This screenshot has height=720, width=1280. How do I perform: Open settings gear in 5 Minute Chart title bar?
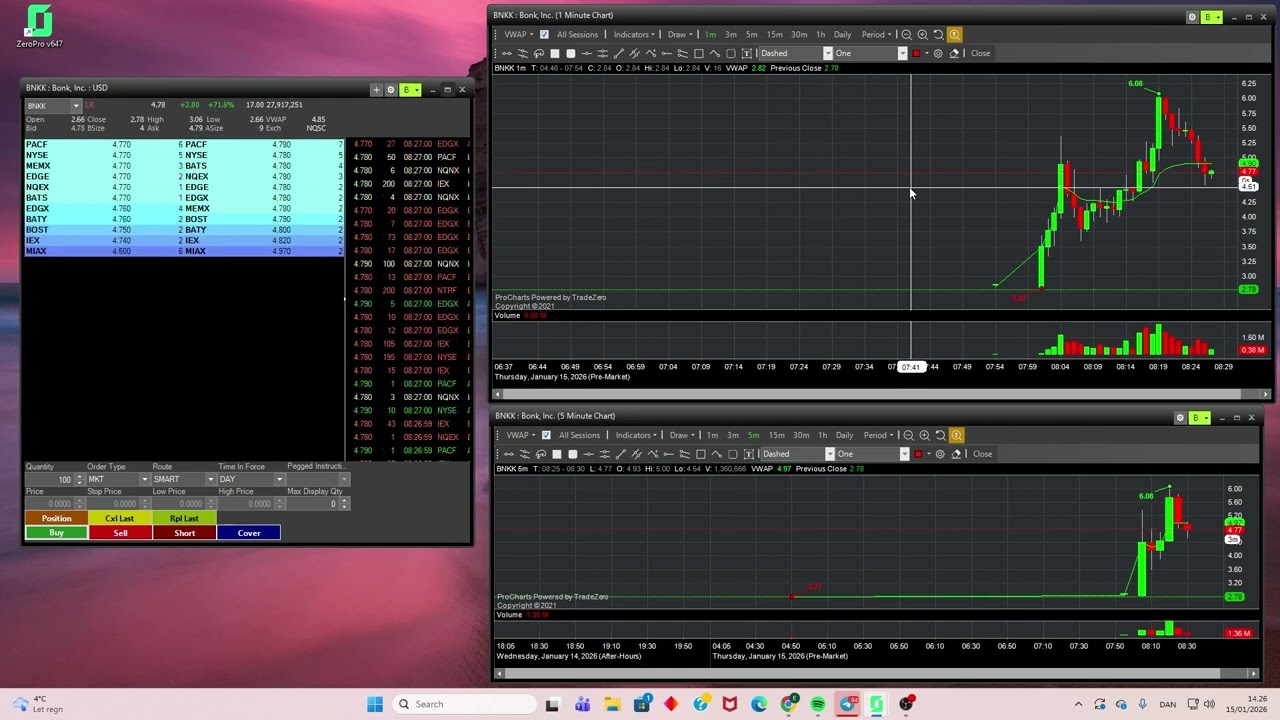click(1180, 418)
